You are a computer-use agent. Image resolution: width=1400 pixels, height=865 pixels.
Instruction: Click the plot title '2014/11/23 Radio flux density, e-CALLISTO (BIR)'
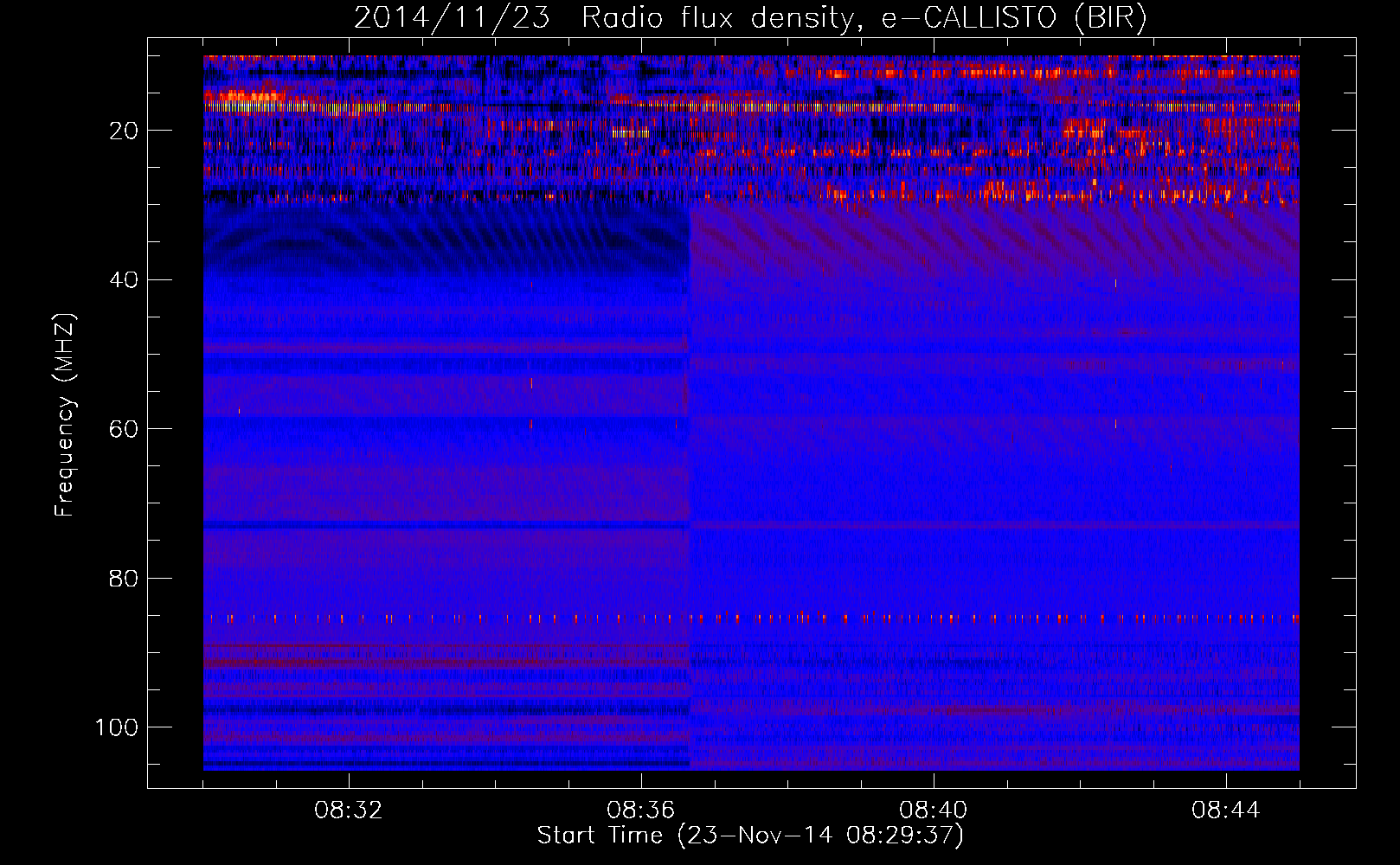pos(750,19)
